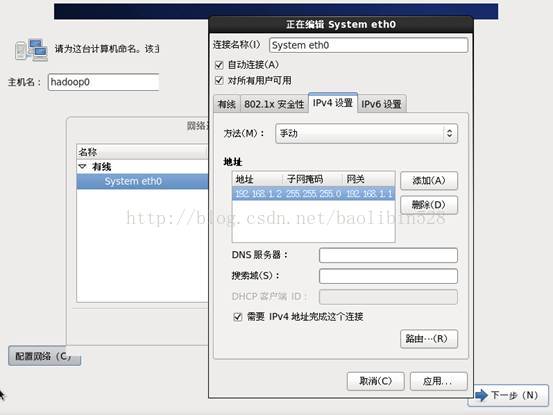The image size is (553, 415).
Task: Toggle the 对所有用户可用 checkbox
Action: pos(219,80)
